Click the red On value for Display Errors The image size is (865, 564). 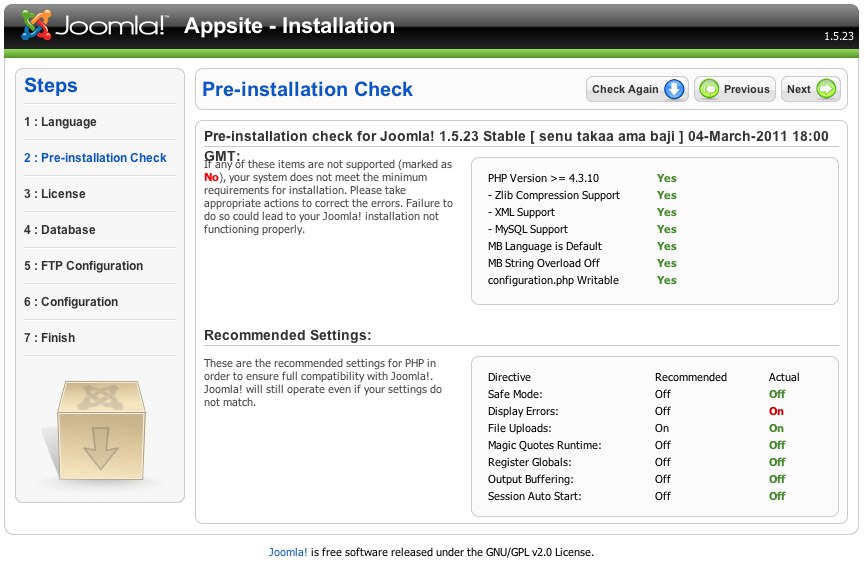[x=776, y=412]
